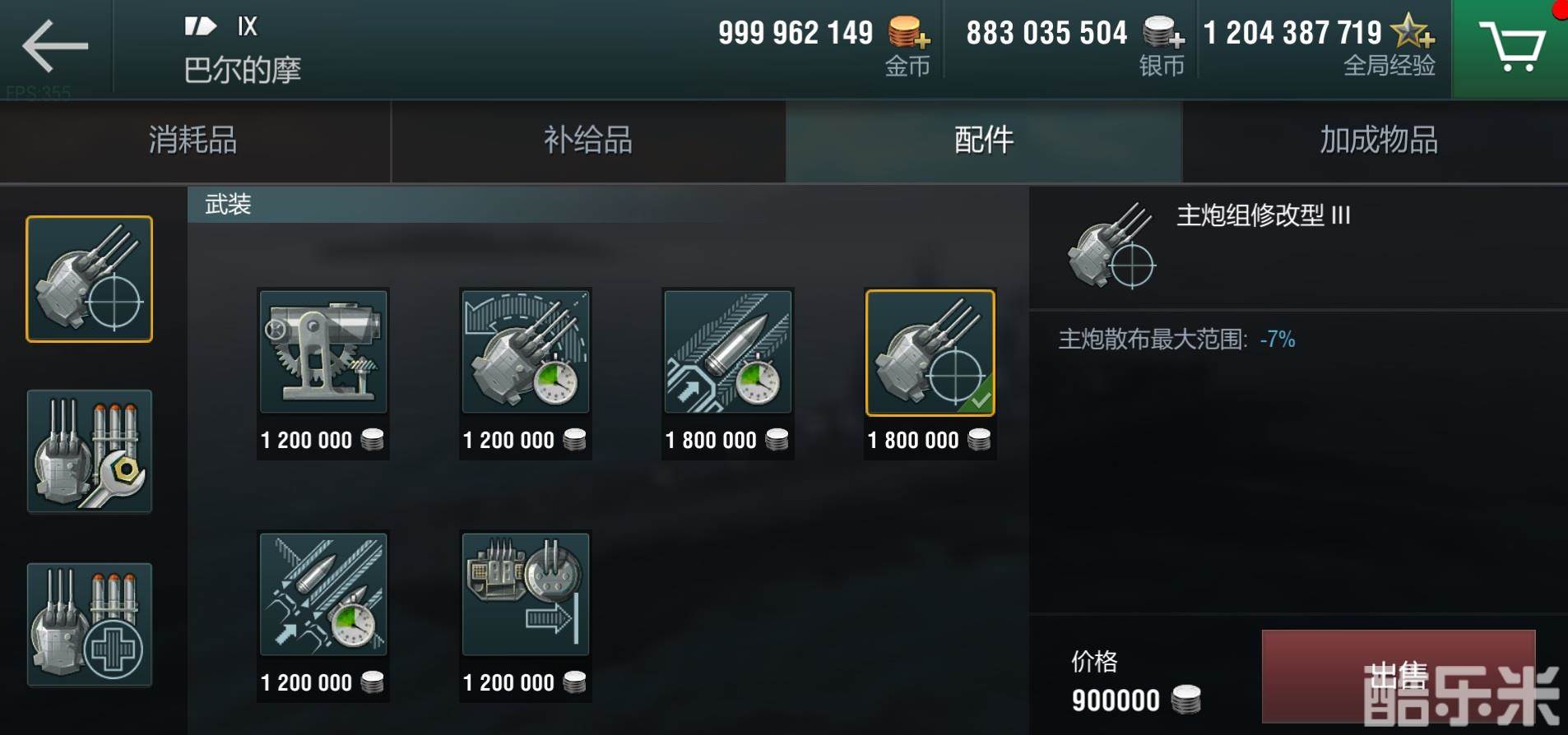Click the 巴尔的摩 ship name
Image resolution: width=1568 pixels, height=735 pixels.
243,70
